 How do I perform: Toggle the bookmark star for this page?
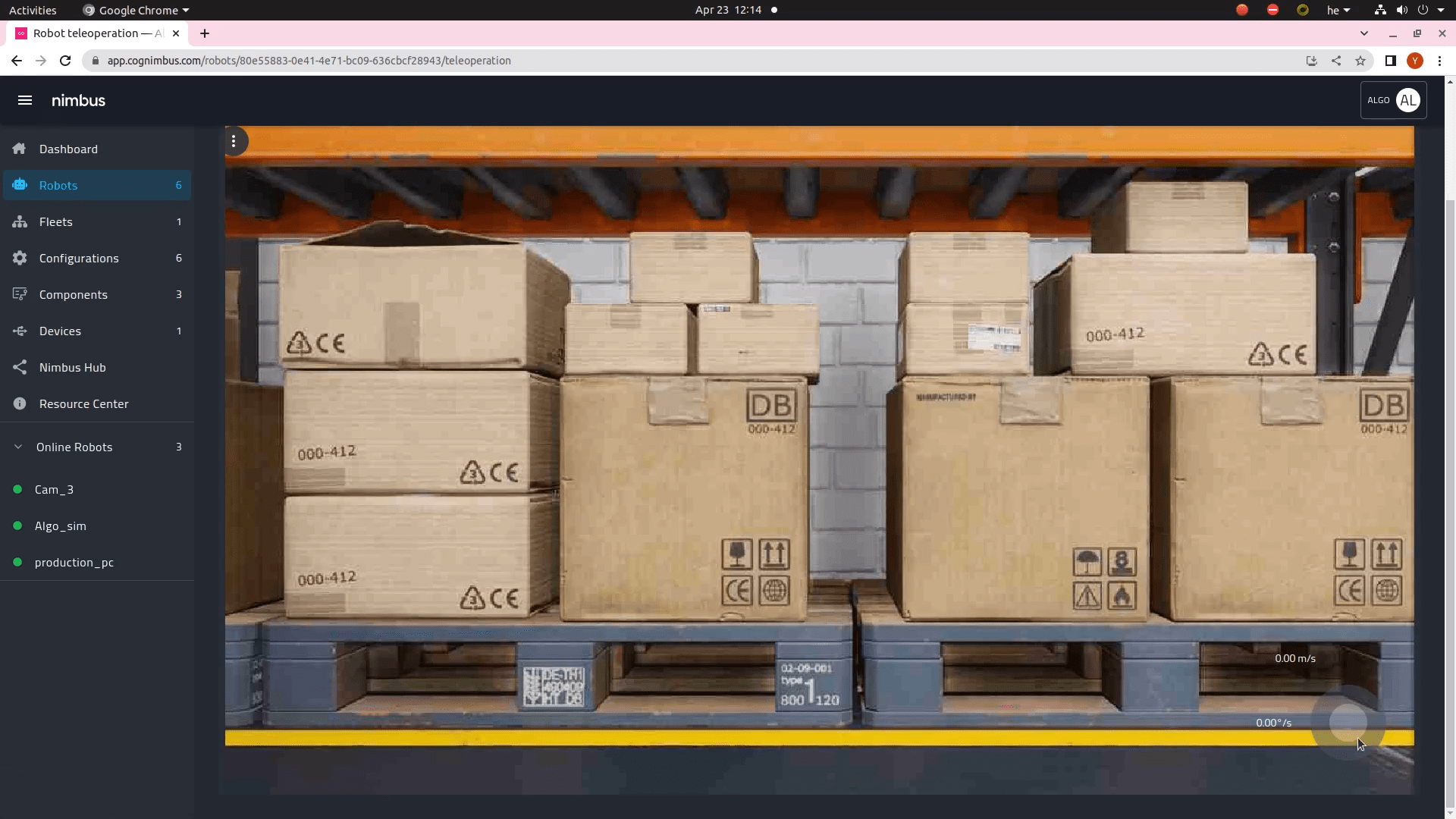(x=1360, y=61)
